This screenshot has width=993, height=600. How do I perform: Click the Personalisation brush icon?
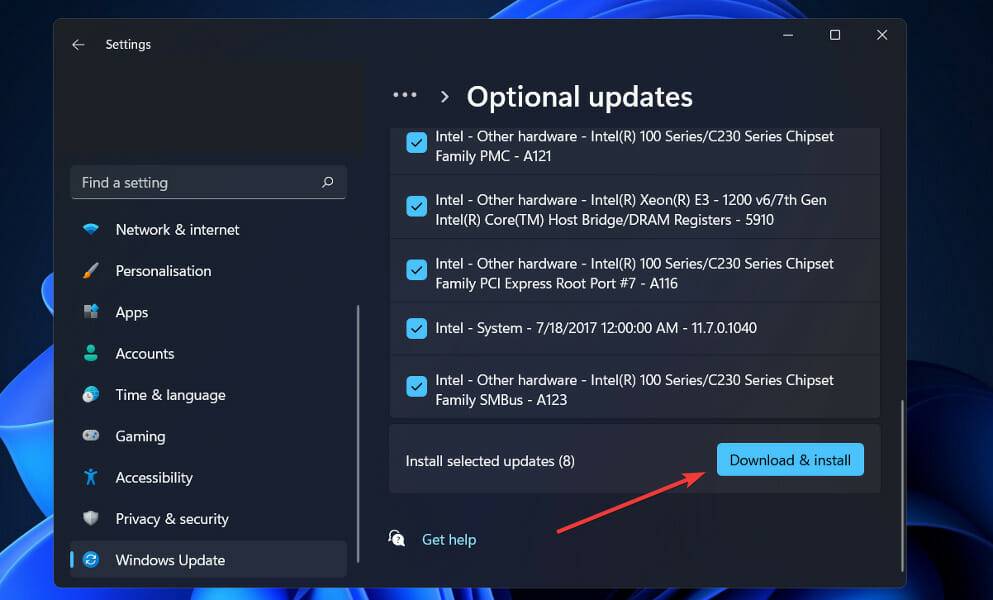[91, 270]
